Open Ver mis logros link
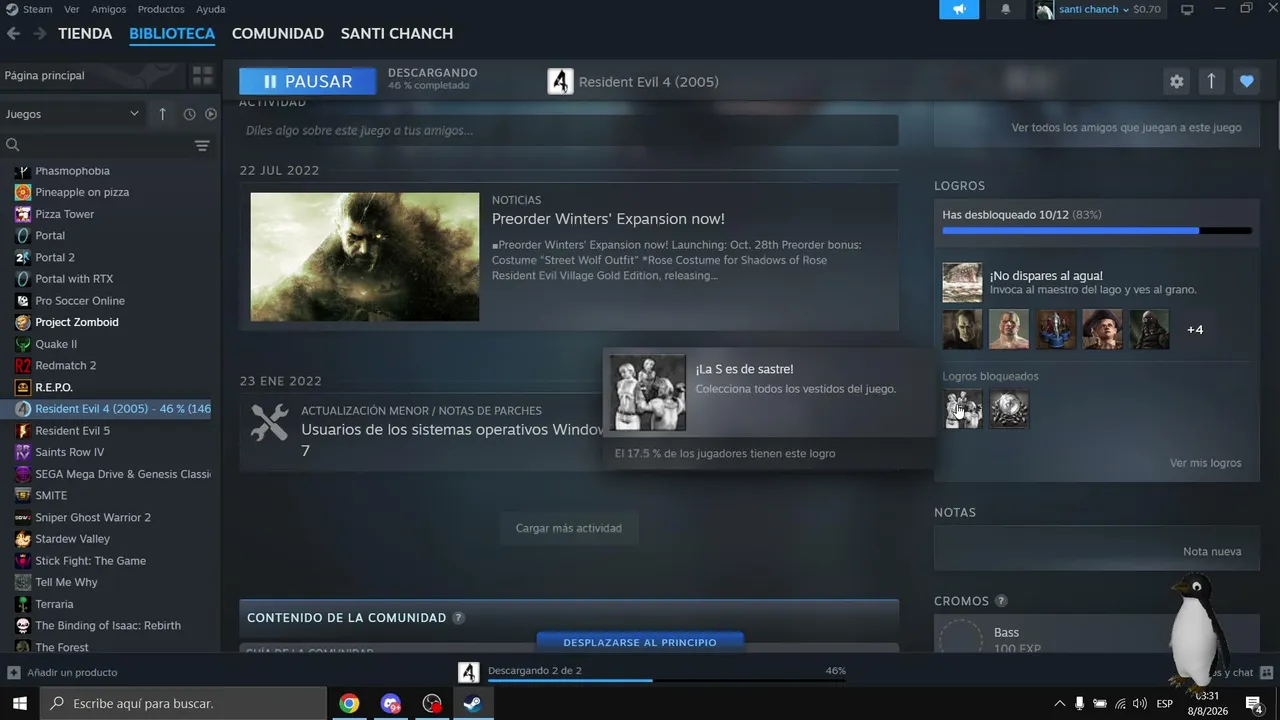Viewport: 1280px width, 720px height. coord(1206,463)
